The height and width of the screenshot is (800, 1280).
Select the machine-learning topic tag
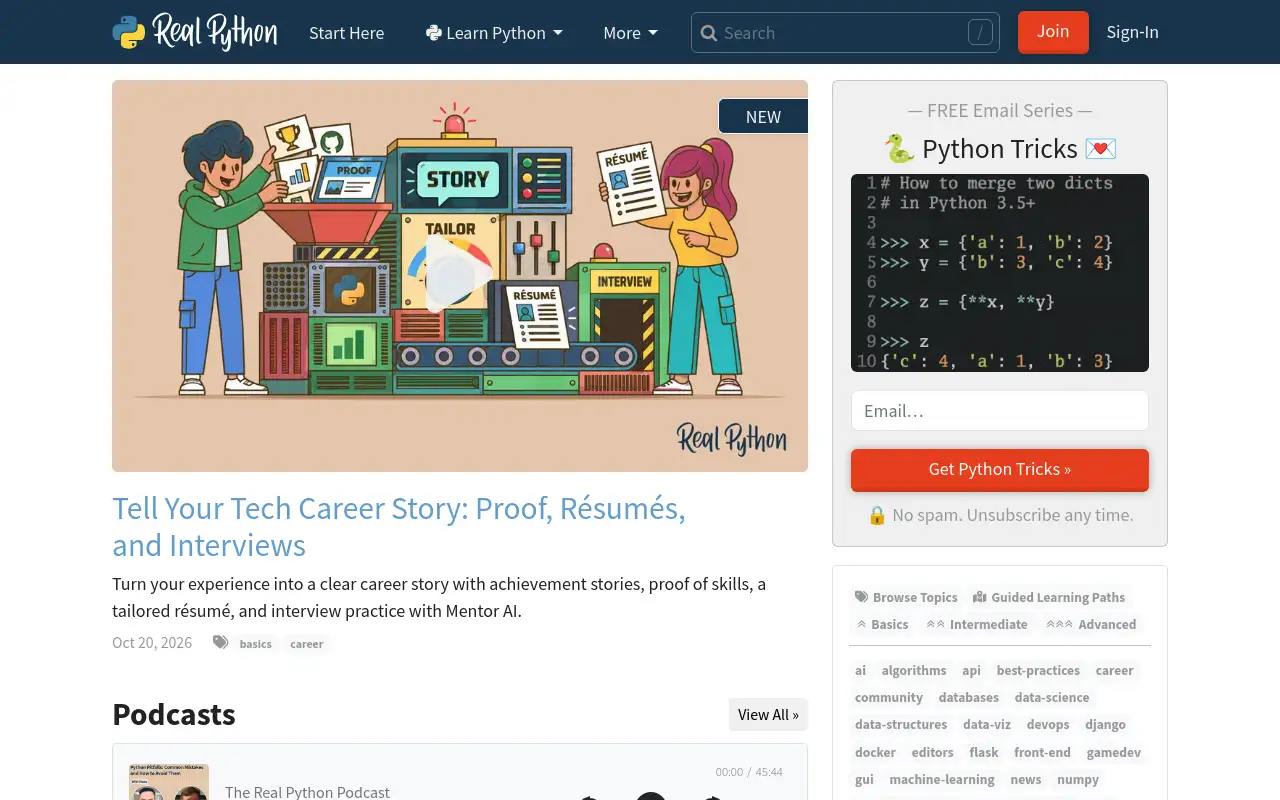pos(942,779)
